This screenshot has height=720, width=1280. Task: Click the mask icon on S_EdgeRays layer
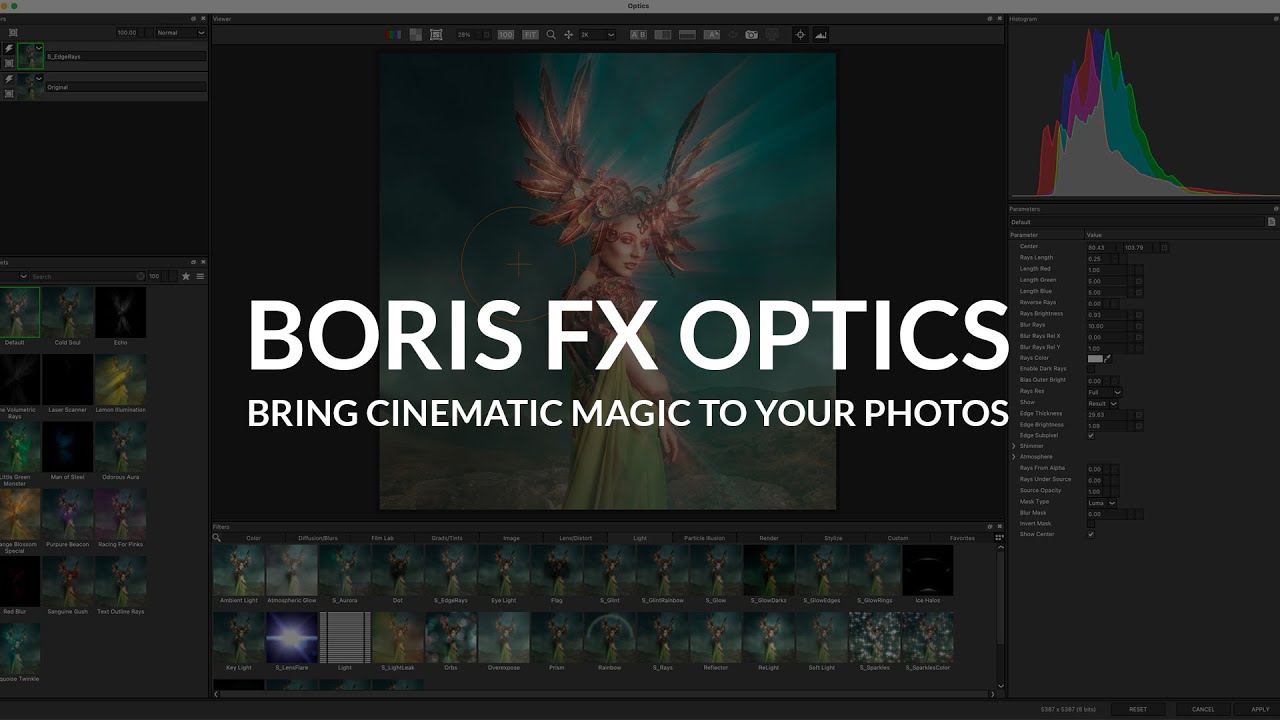tap(9, 63)
